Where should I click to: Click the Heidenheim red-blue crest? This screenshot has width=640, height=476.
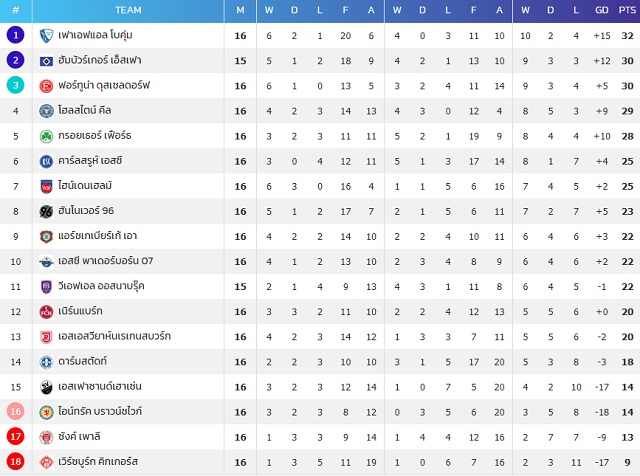(x=46, y=187)
